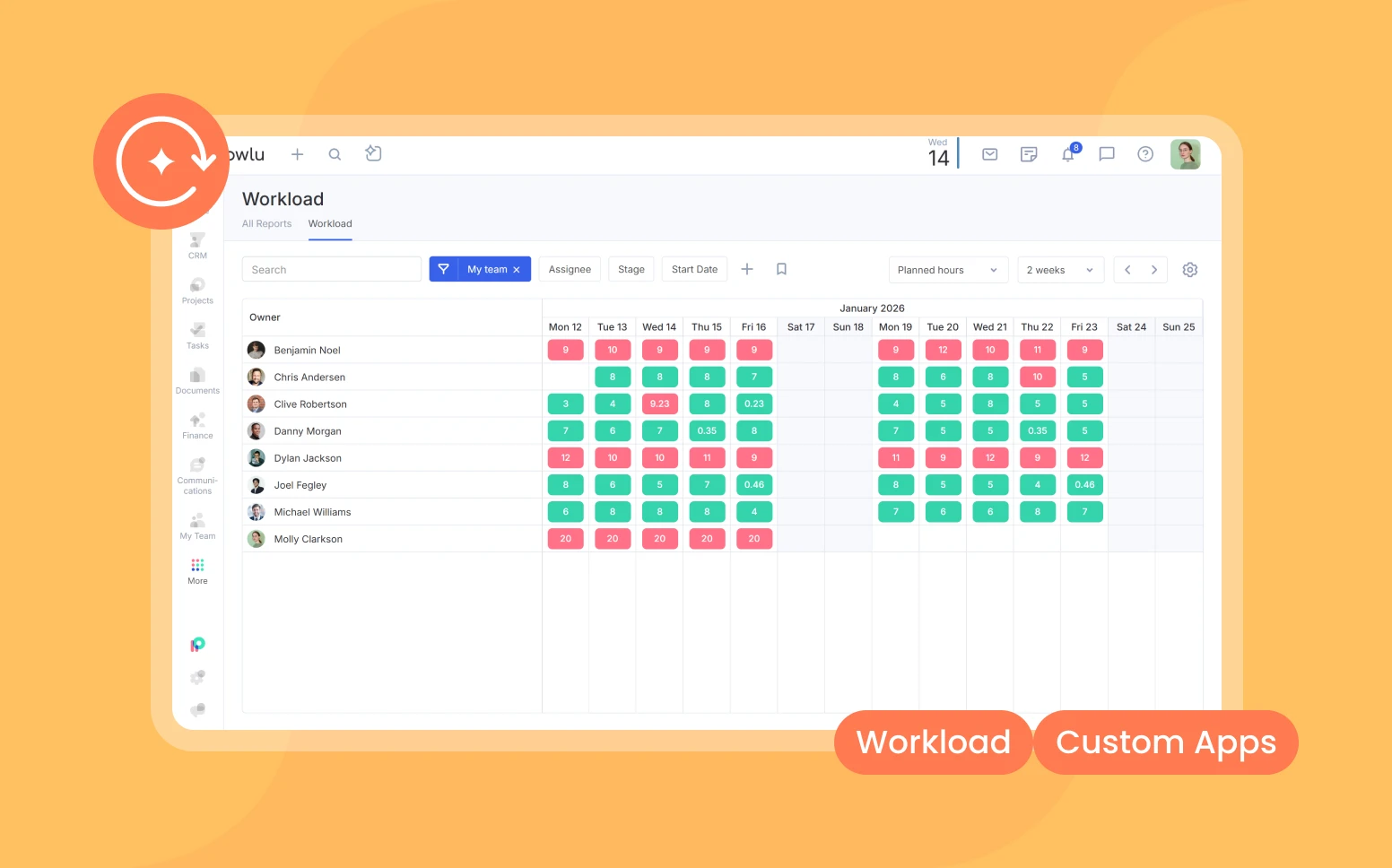Select Tasks in the left sidebar
Viewport: 1392px width, 868px height.
click(x=196, y=334)
